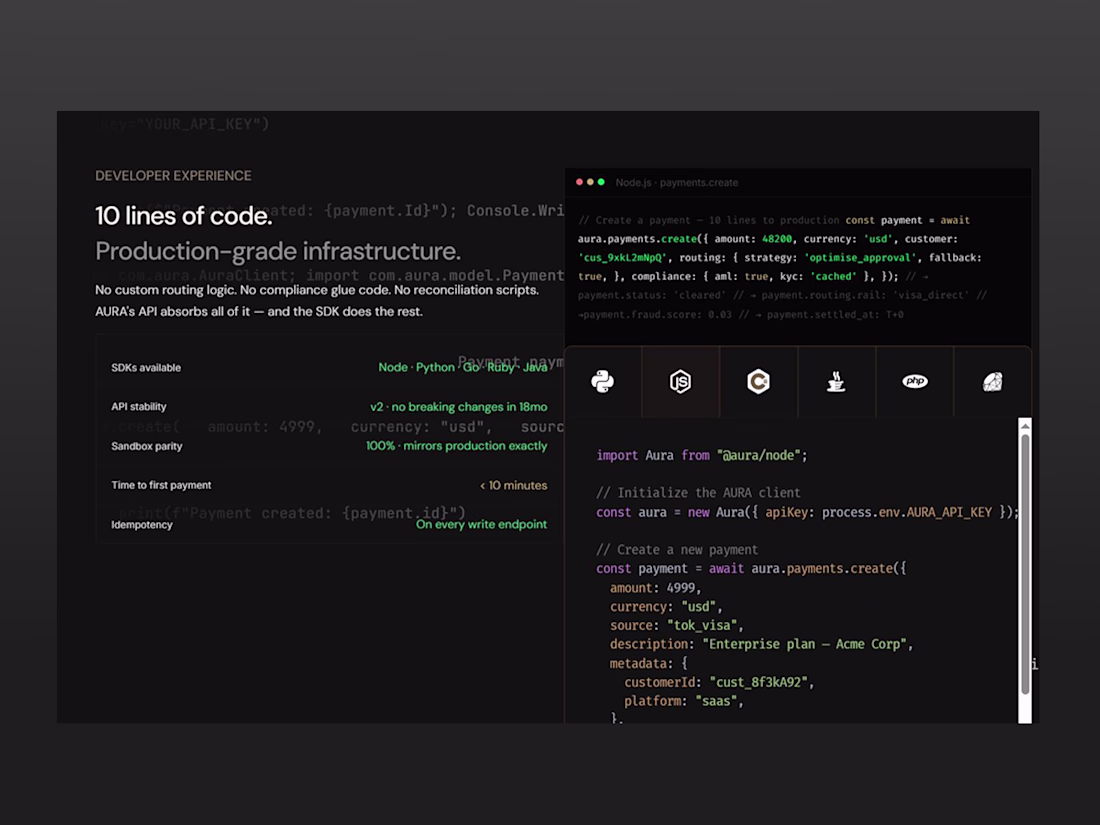Click the 'API stability' row label

pyautogui.click(x=139, y=407)
